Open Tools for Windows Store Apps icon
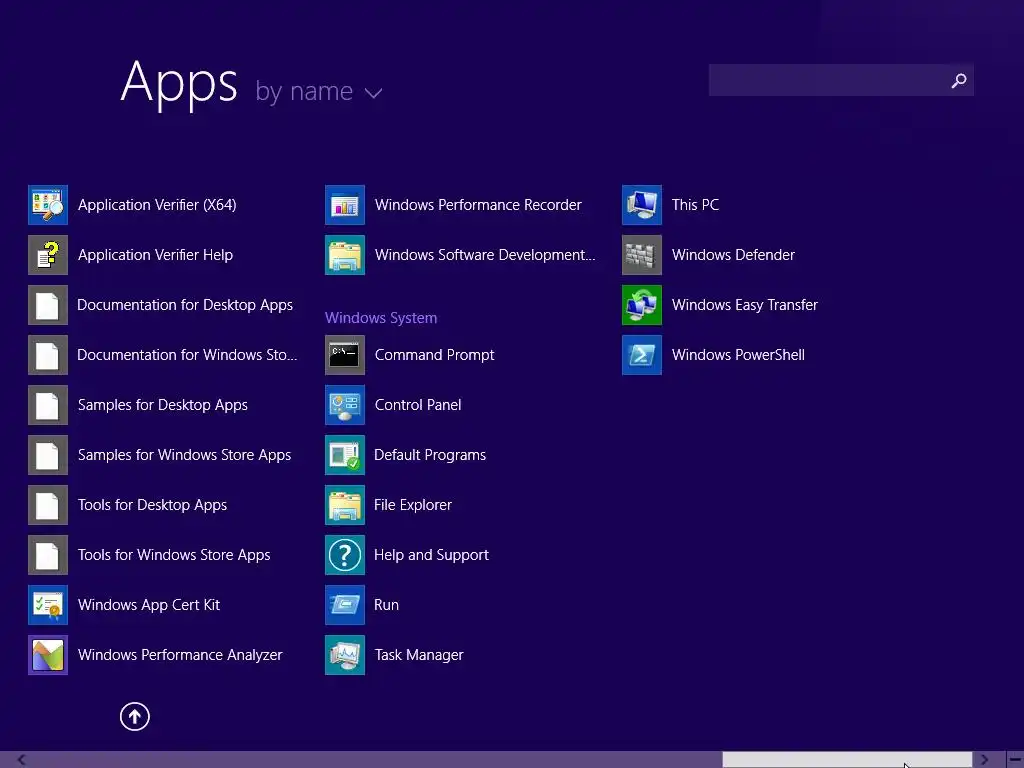 coord(48,555)
